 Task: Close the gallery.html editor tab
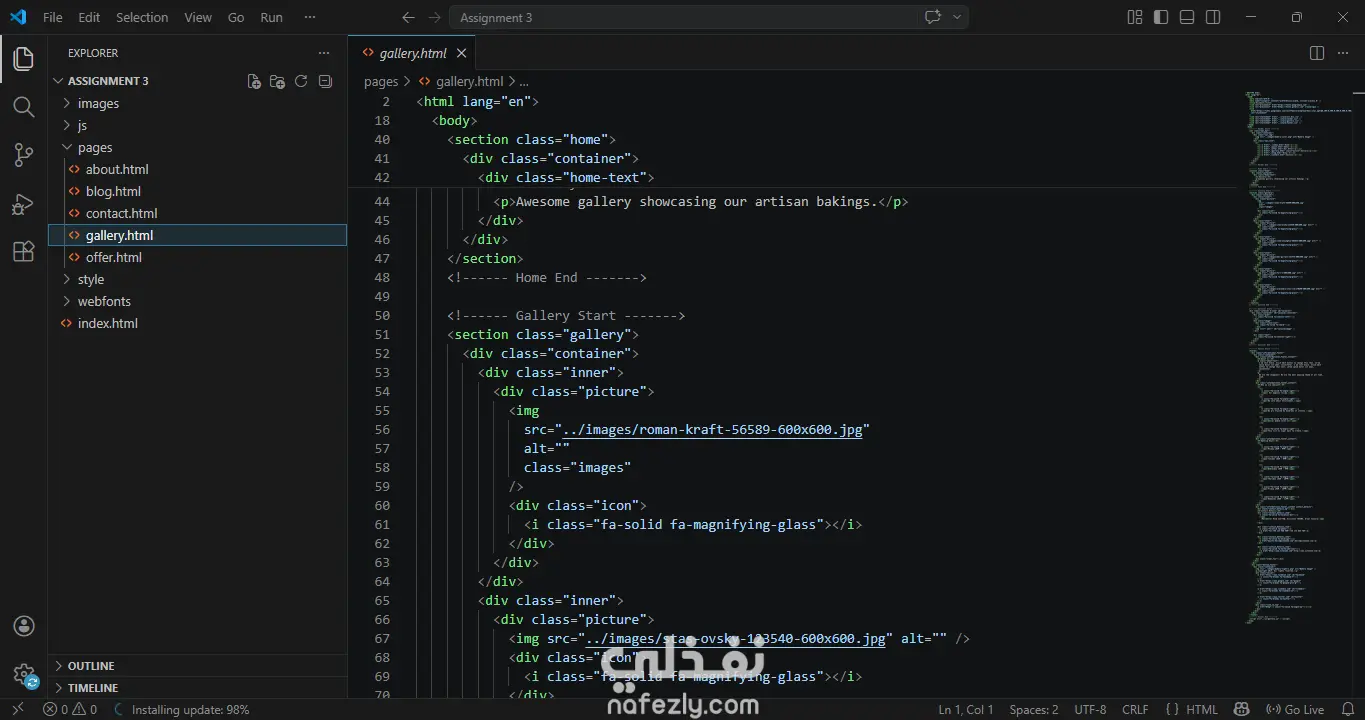[461, 53]
